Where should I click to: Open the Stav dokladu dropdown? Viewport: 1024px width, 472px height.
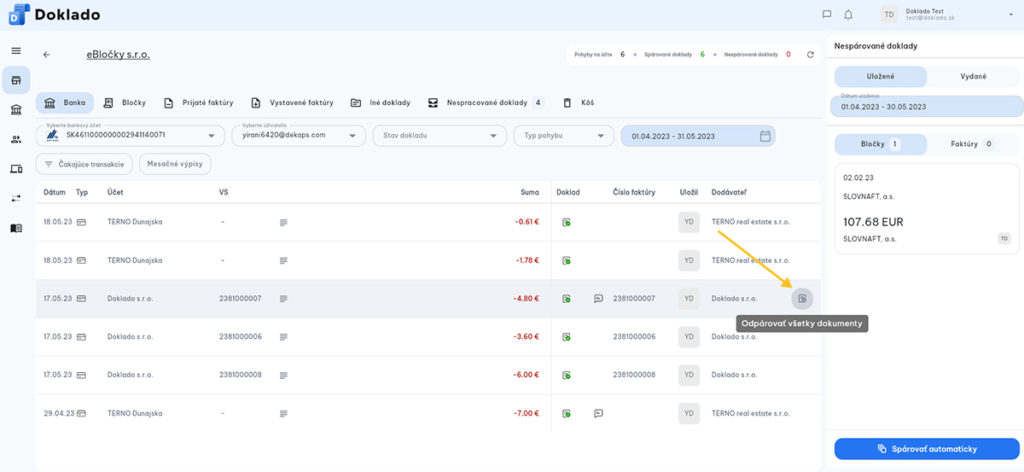(x=440, y=135)
